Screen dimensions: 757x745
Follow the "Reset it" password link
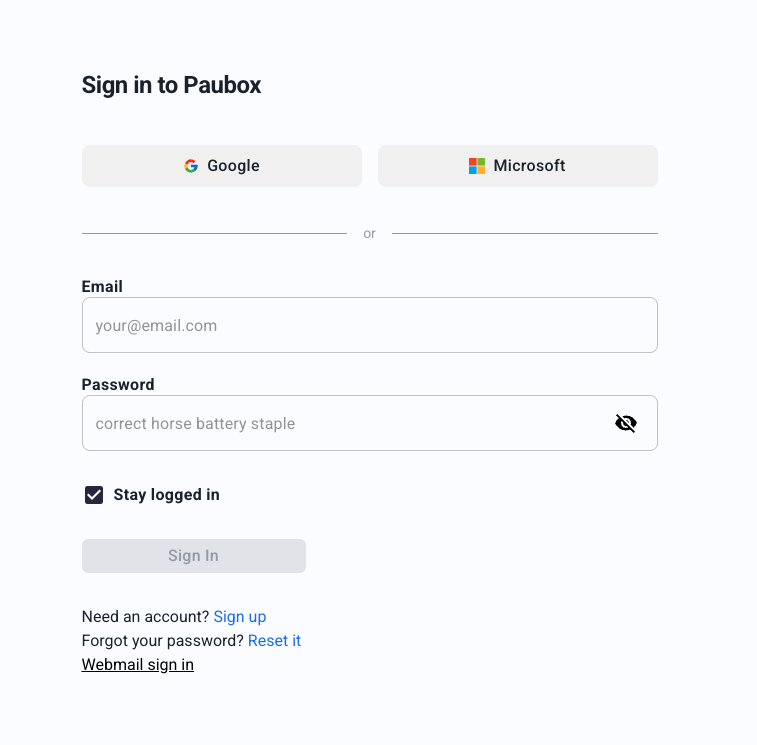(x=274, y=641)
